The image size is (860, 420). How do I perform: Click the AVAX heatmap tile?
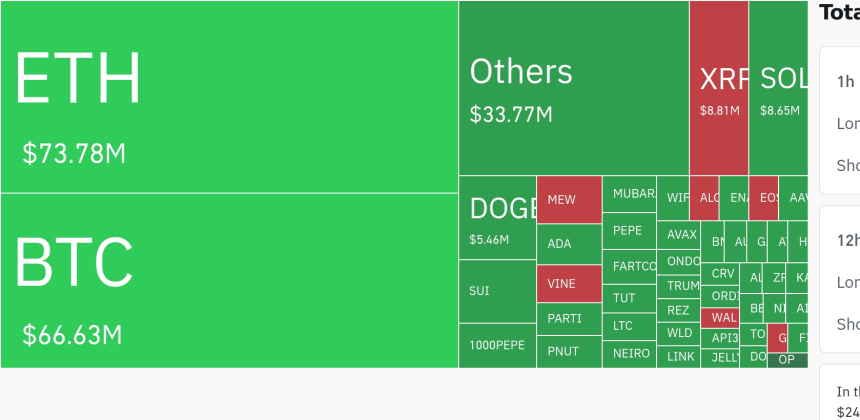click(679, 235)
